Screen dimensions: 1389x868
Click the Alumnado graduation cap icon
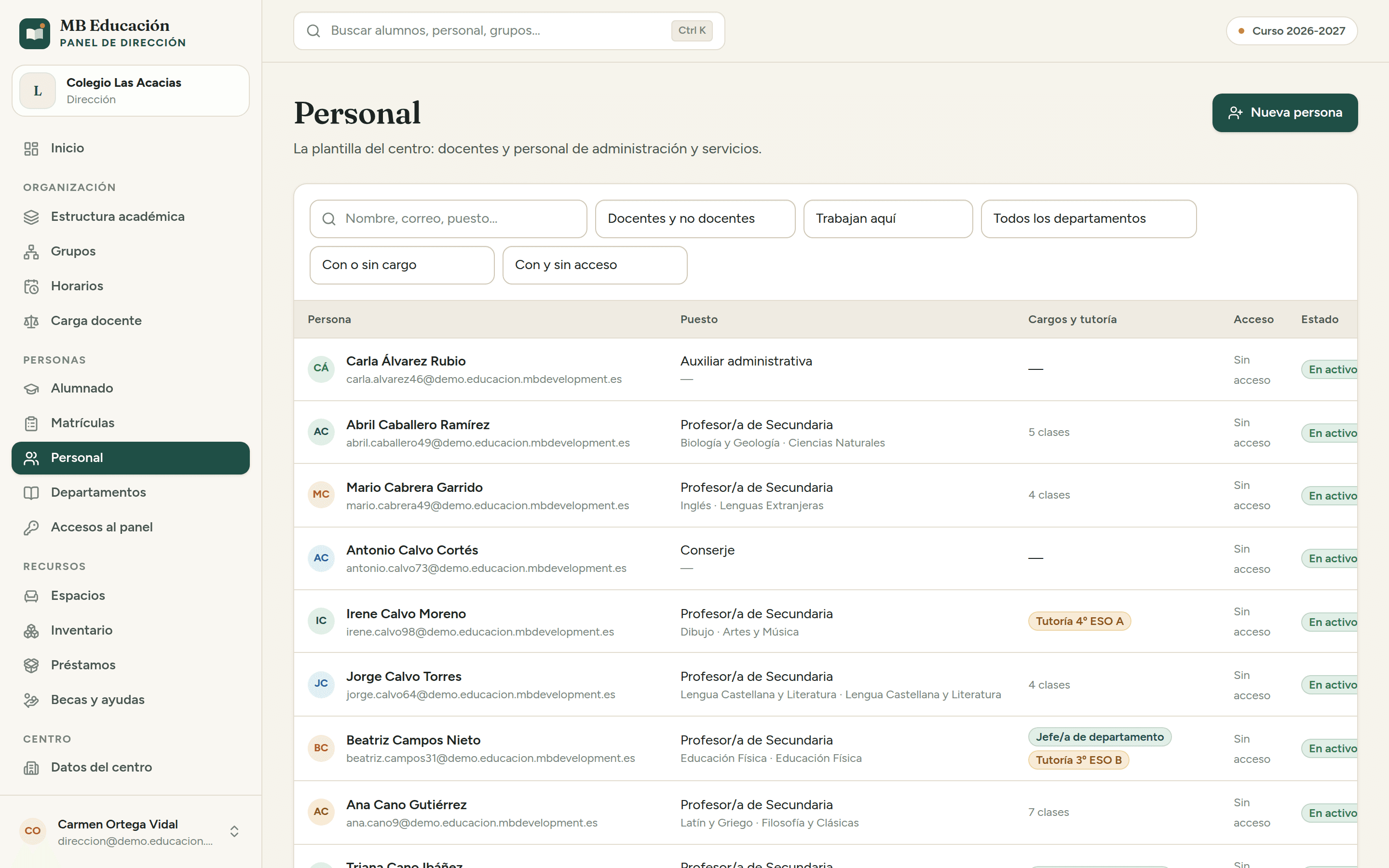[x=31, y=389]
